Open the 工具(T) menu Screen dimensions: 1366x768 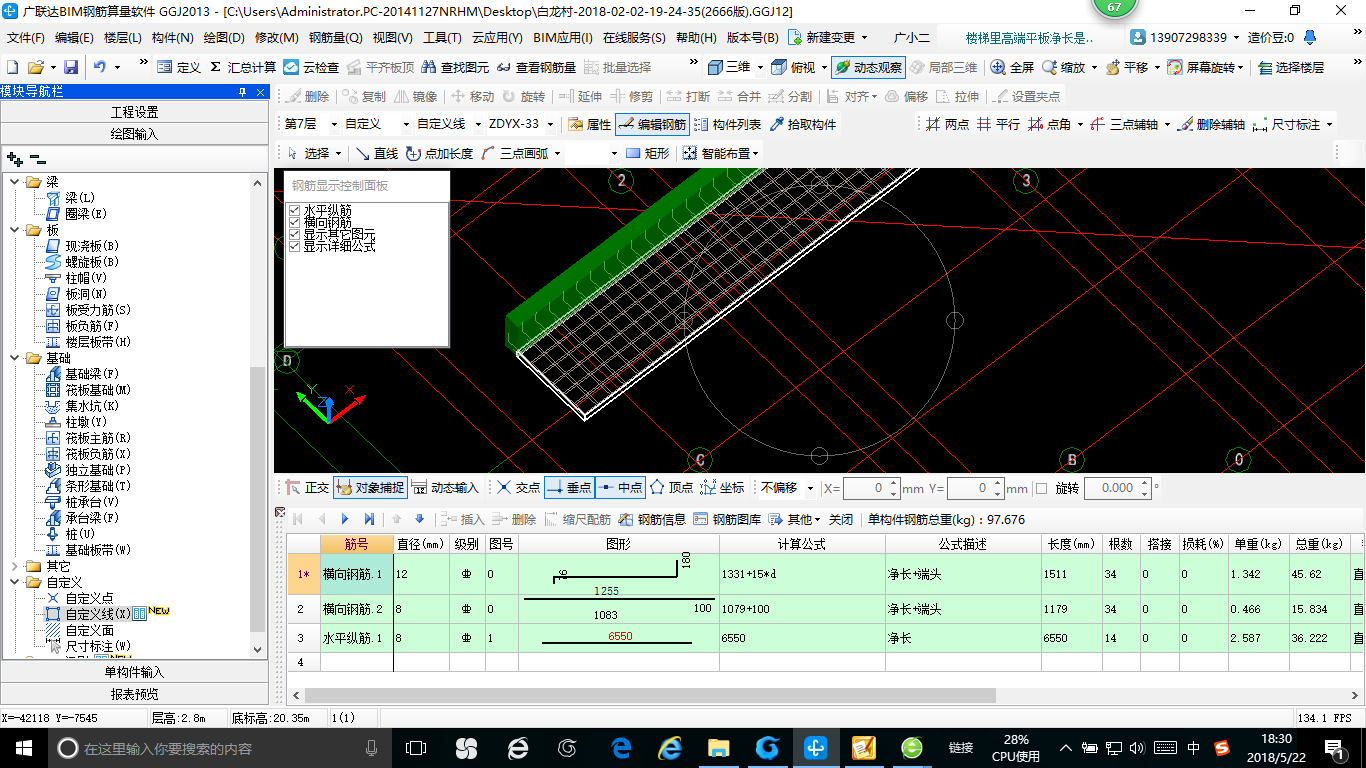(442, 38)
